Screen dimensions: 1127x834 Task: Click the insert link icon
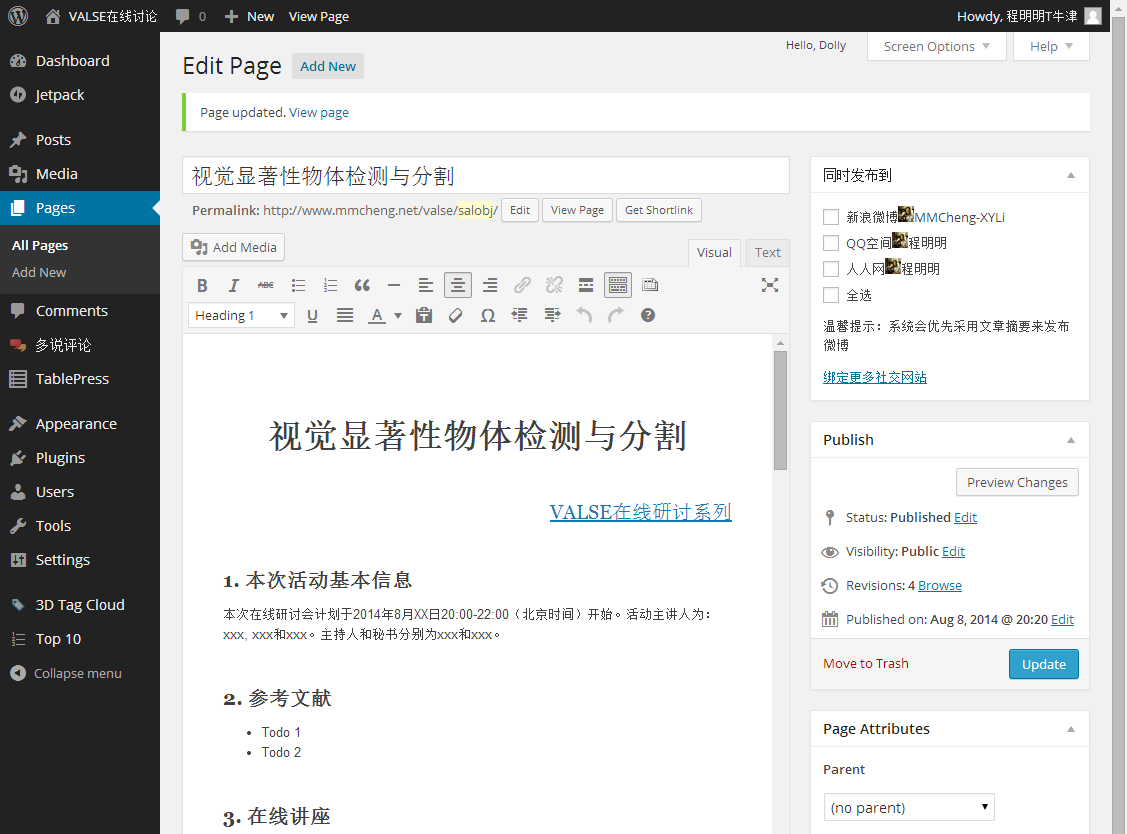tap(522, 285)
